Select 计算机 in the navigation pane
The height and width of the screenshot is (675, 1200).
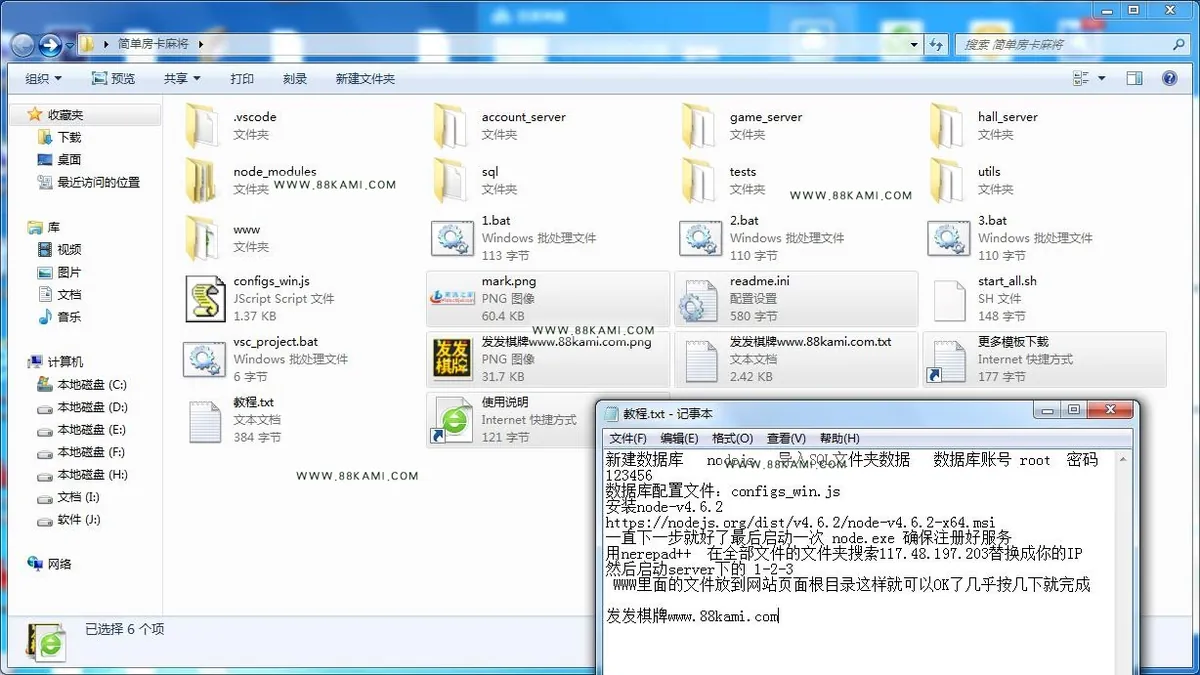point(65,362)
